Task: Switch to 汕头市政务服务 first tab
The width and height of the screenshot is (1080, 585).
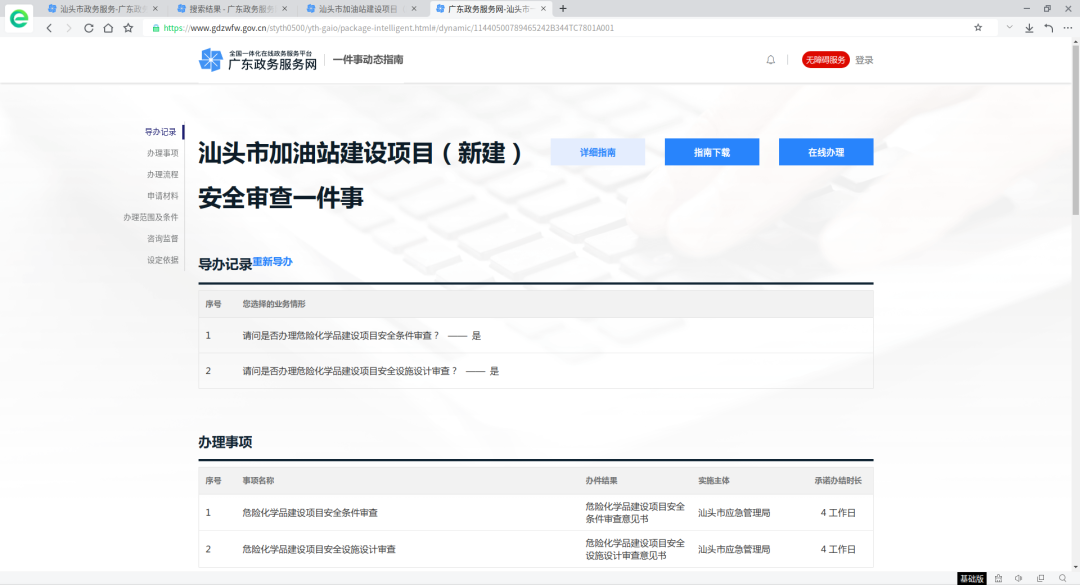Action: point(103,9)
